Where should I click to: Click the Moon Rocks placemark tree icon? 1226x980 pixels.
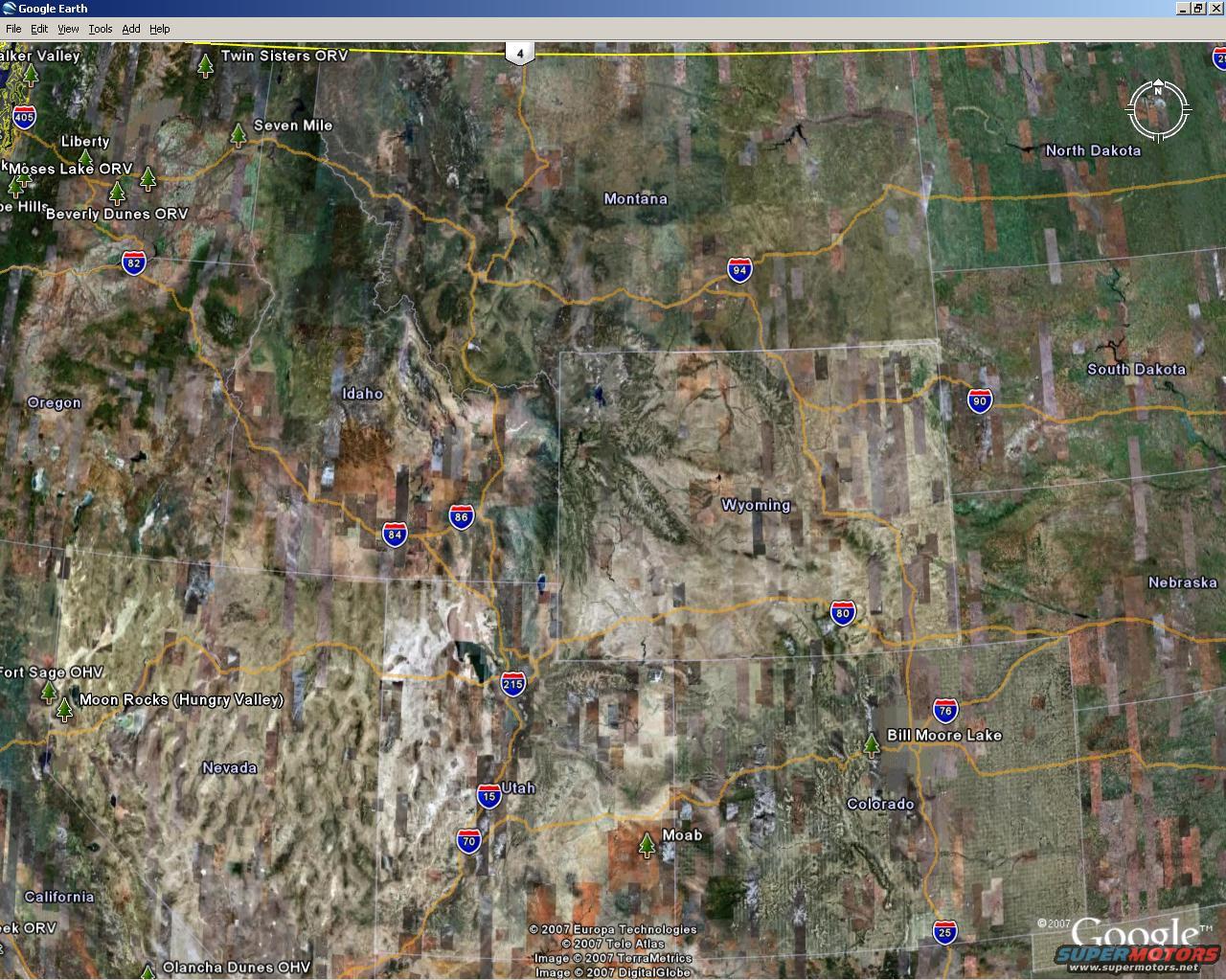pos(64,709)
